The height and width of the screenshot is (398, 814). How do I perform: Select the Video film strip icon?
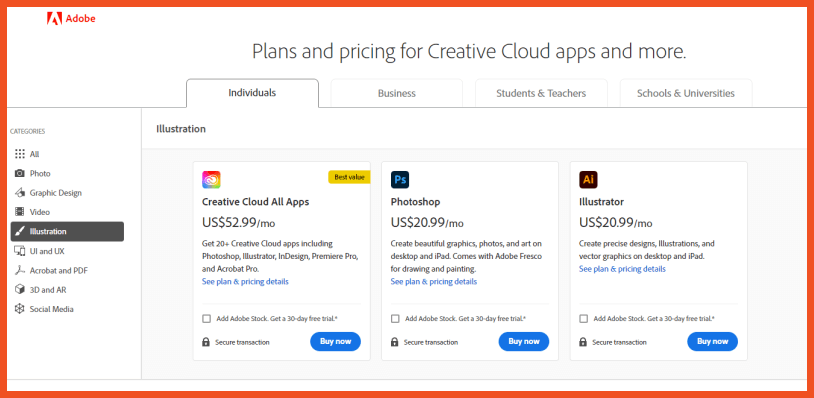pyautogui.click(x=20, y=212)
